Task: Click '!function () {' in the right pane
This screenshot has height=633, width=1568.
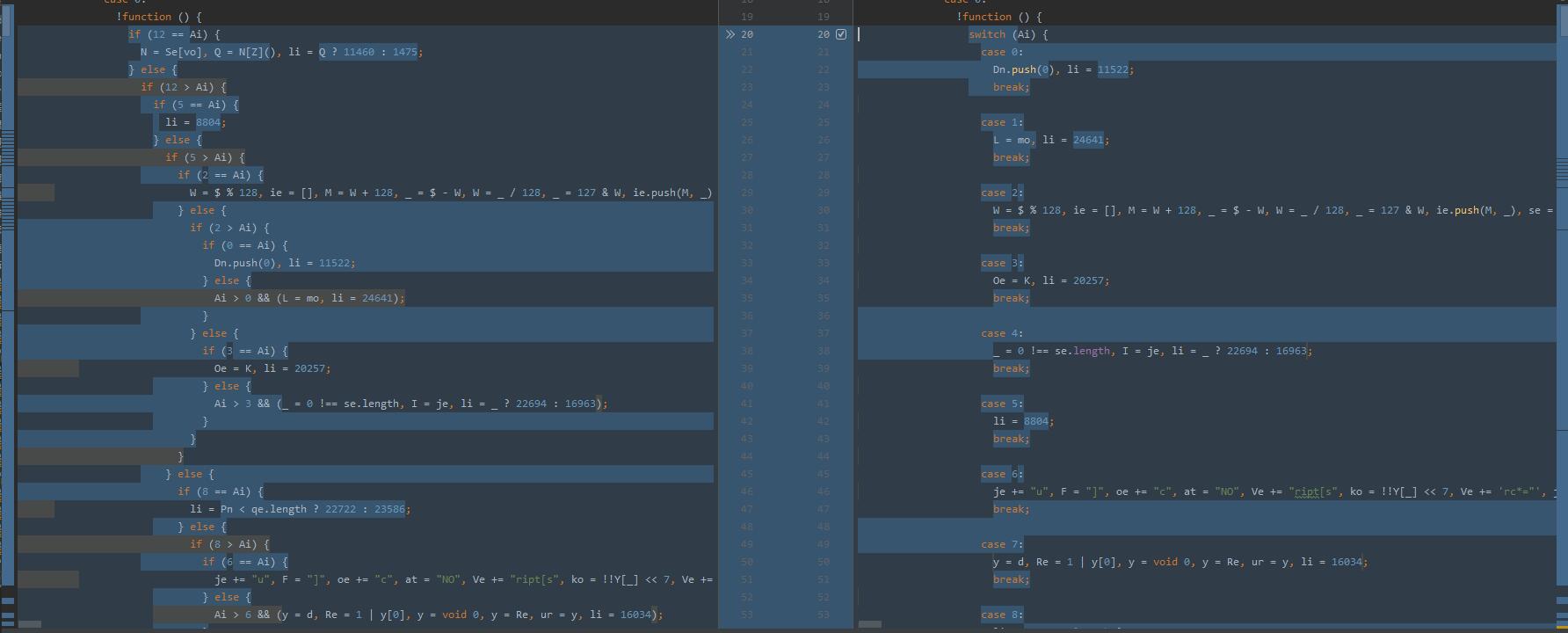Action: point(999,17)
